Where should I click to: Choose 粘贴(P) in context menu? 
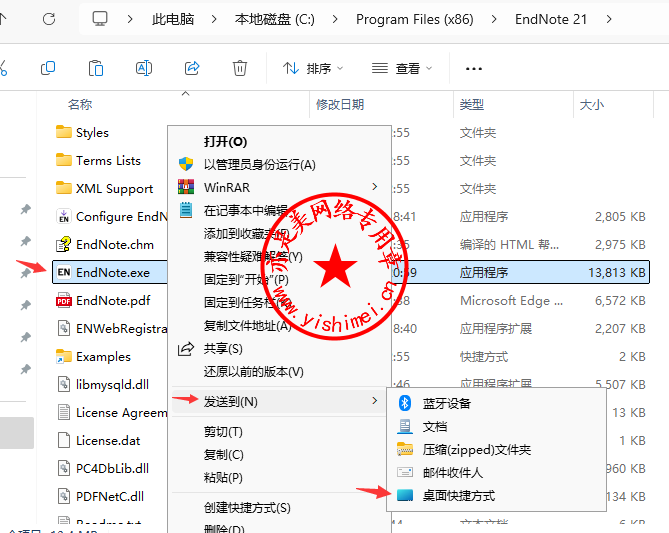click(223, 477)
